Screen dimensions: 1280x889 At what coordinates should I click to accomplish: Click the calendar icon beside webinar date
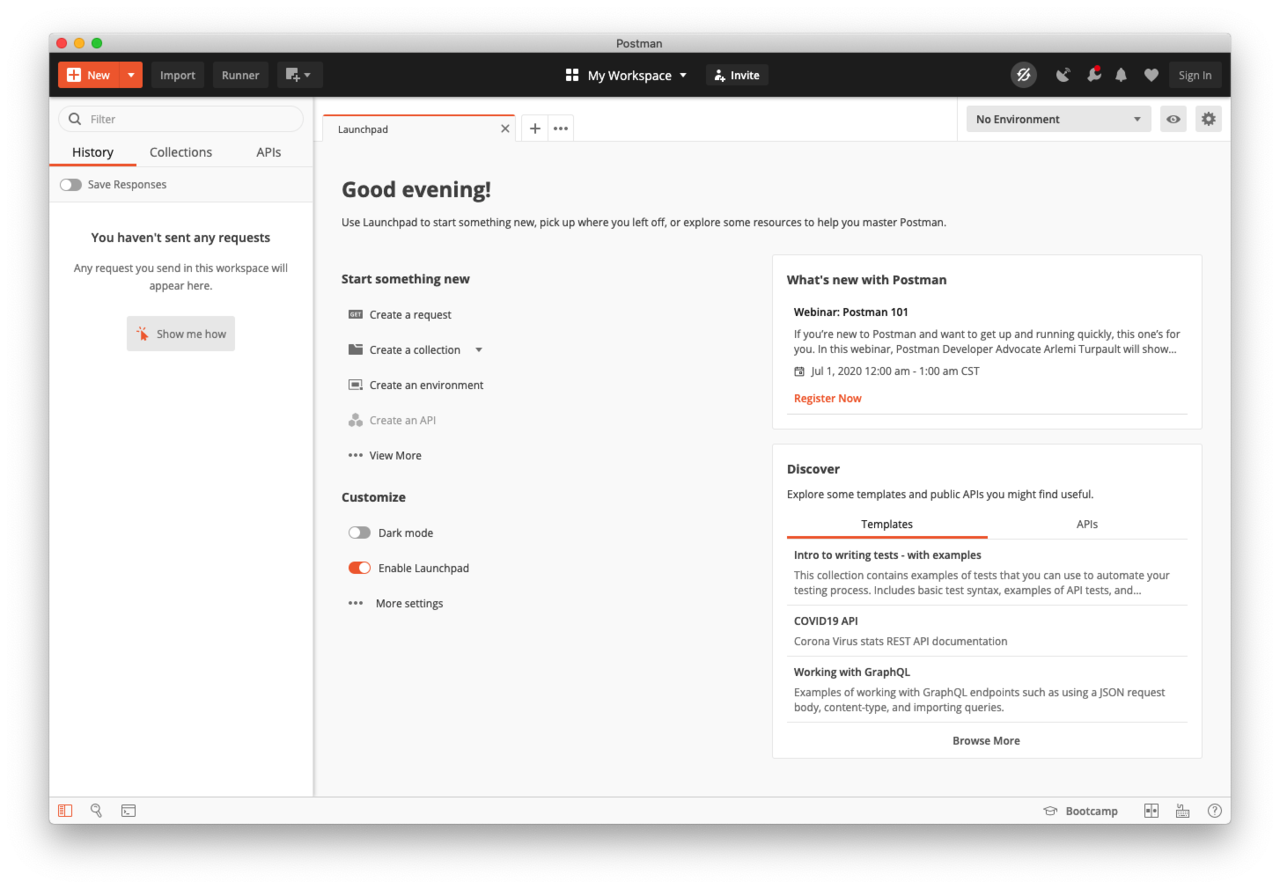tap(799, 371)
